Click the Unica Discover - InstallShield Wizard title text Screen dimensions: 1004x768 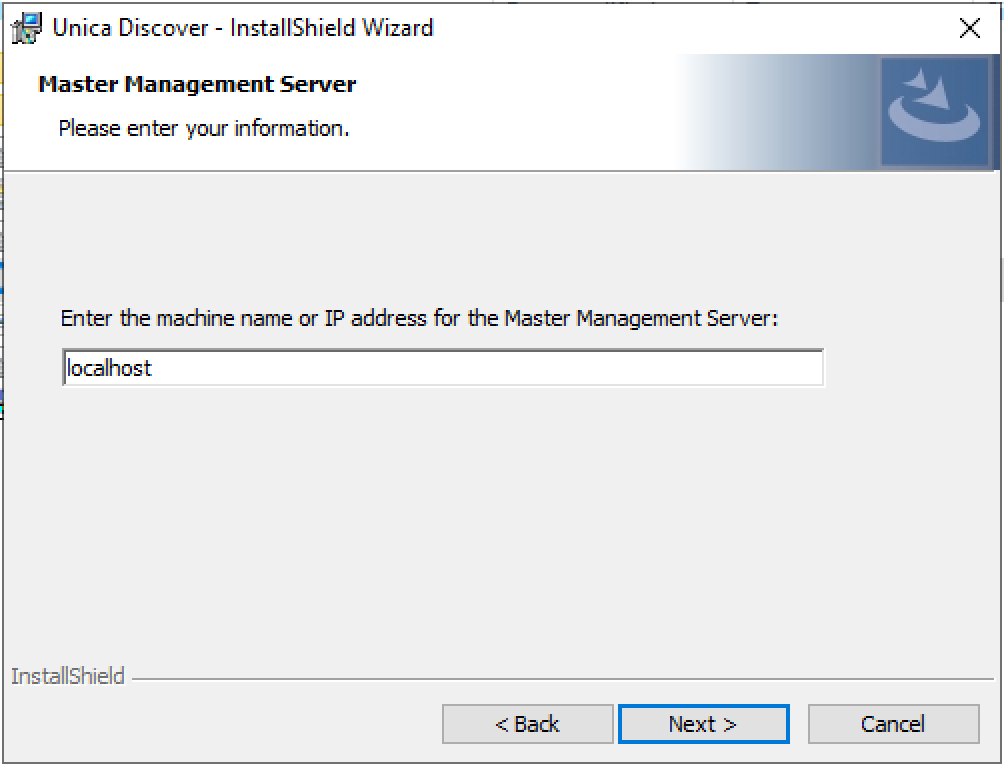click(243, 28)
